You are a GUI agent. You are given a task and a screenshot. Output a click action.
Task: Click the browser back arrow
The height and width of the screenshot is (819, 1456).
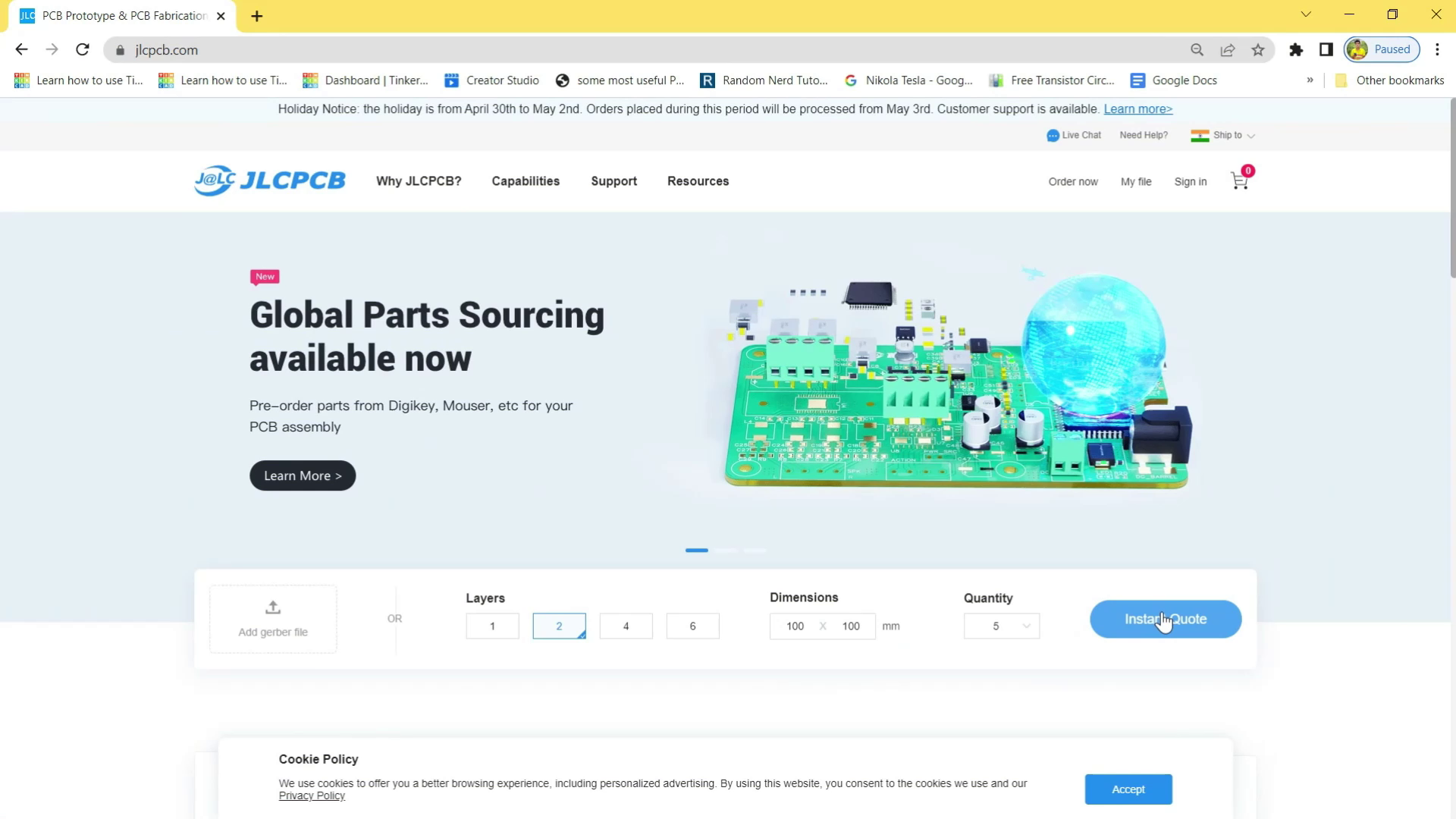[21, 50]
